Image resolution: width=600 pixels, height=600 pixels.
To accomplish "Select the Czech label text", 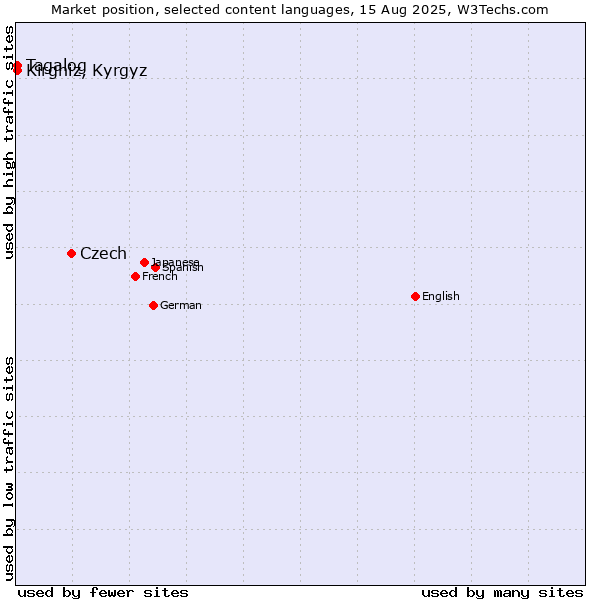I will (x=103, y=253).
